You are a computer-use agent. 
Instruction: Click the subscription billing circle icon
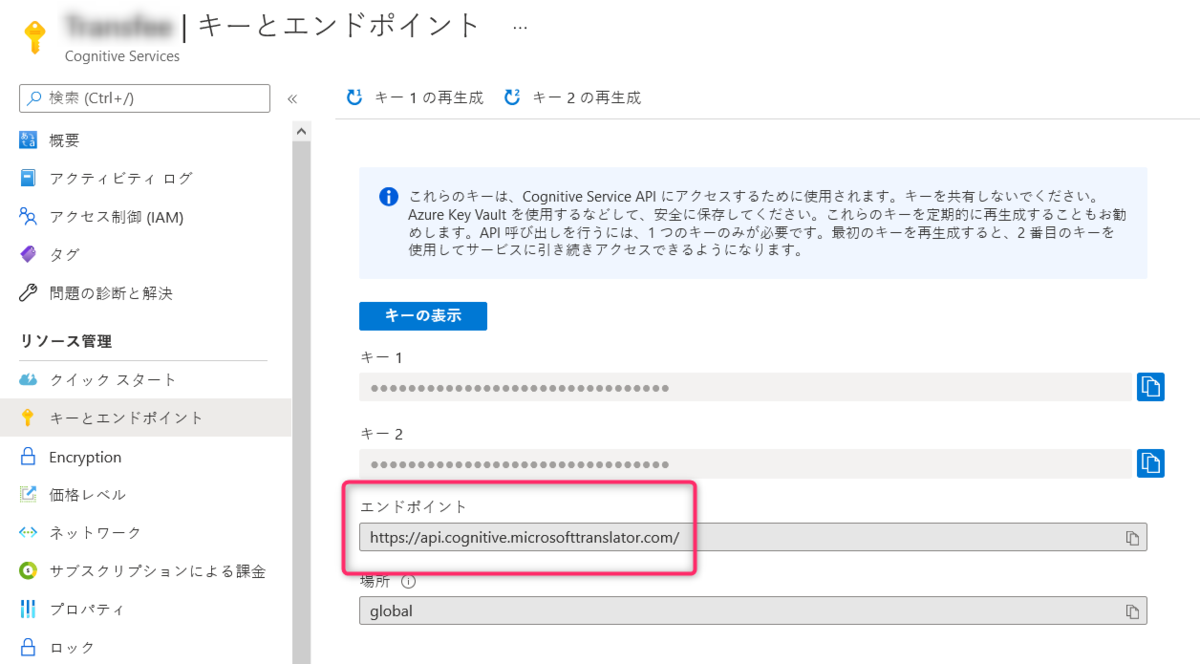click(28, 571)
